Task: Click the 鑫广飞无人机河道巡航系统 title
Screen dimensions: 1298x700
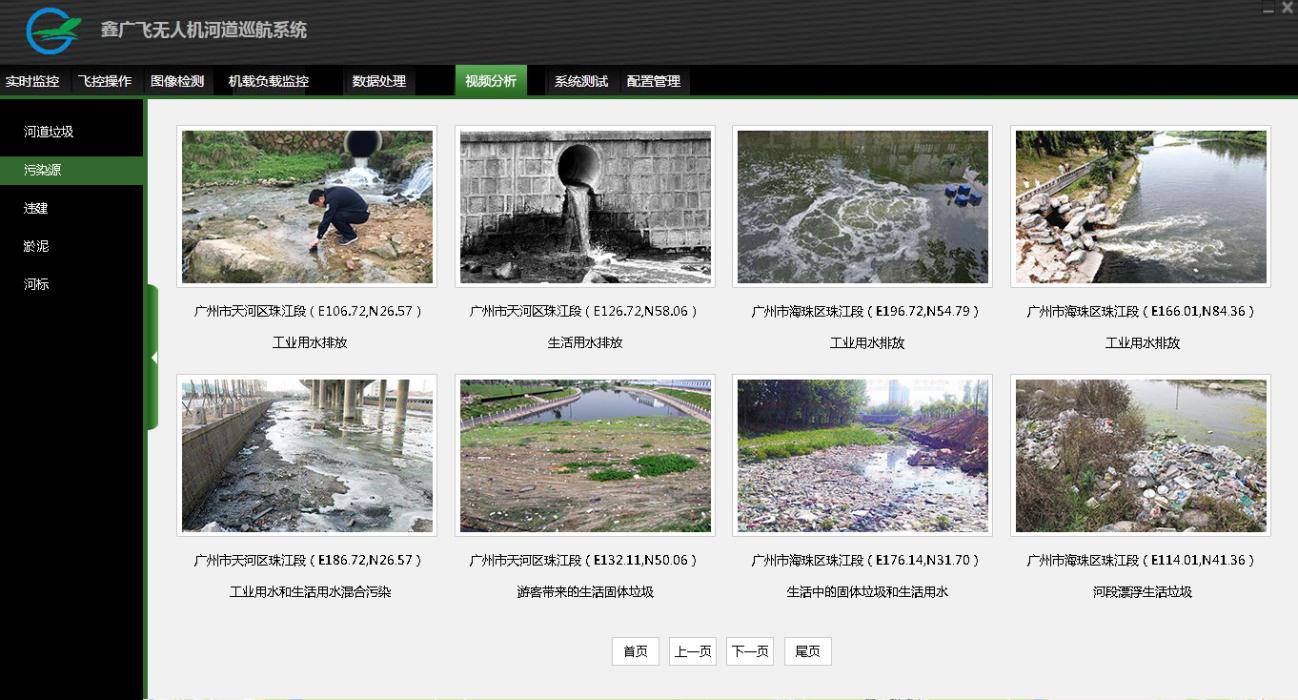Action: 204,30
